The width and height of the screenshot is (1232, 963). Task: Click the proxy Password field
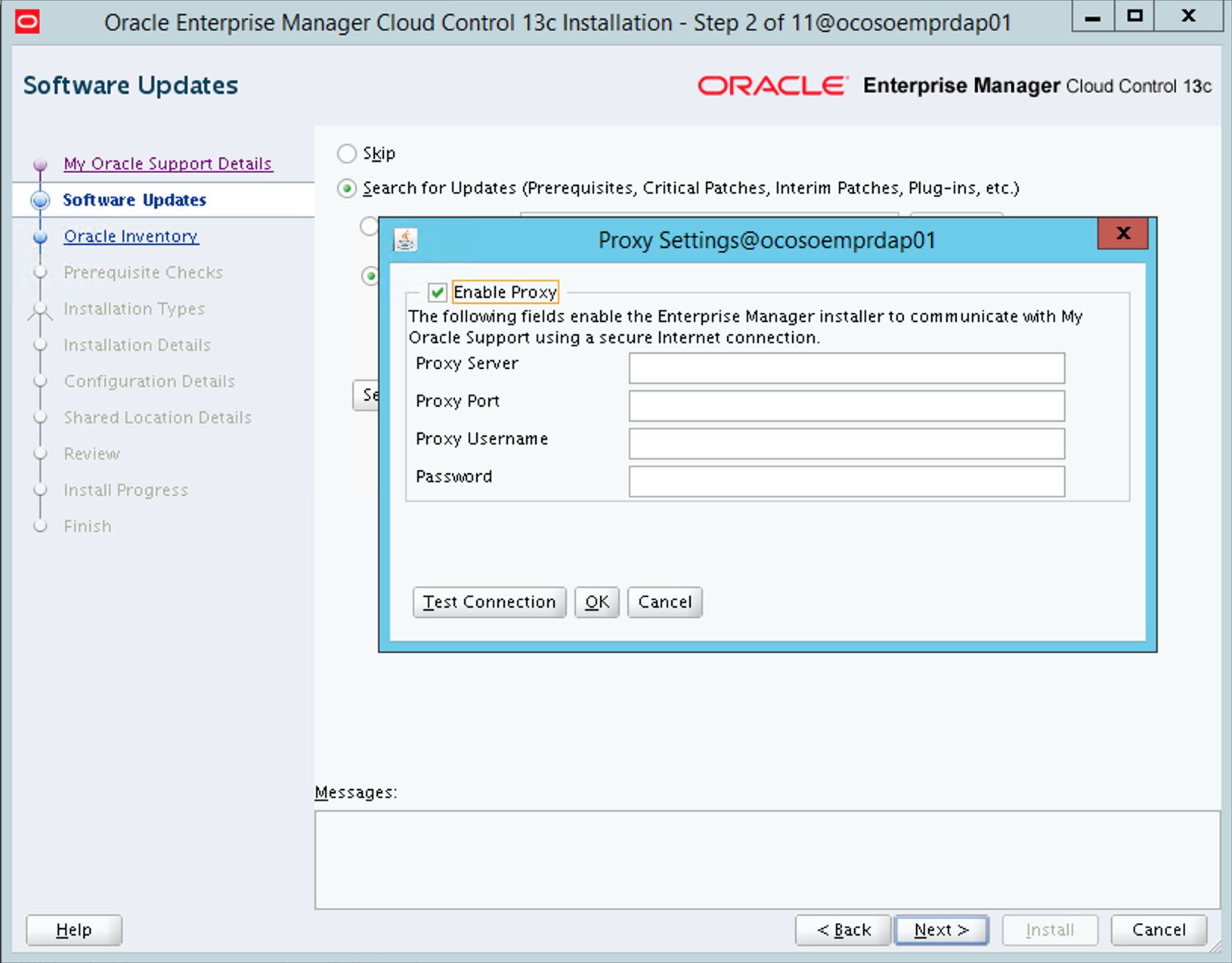tap(847, 481)
